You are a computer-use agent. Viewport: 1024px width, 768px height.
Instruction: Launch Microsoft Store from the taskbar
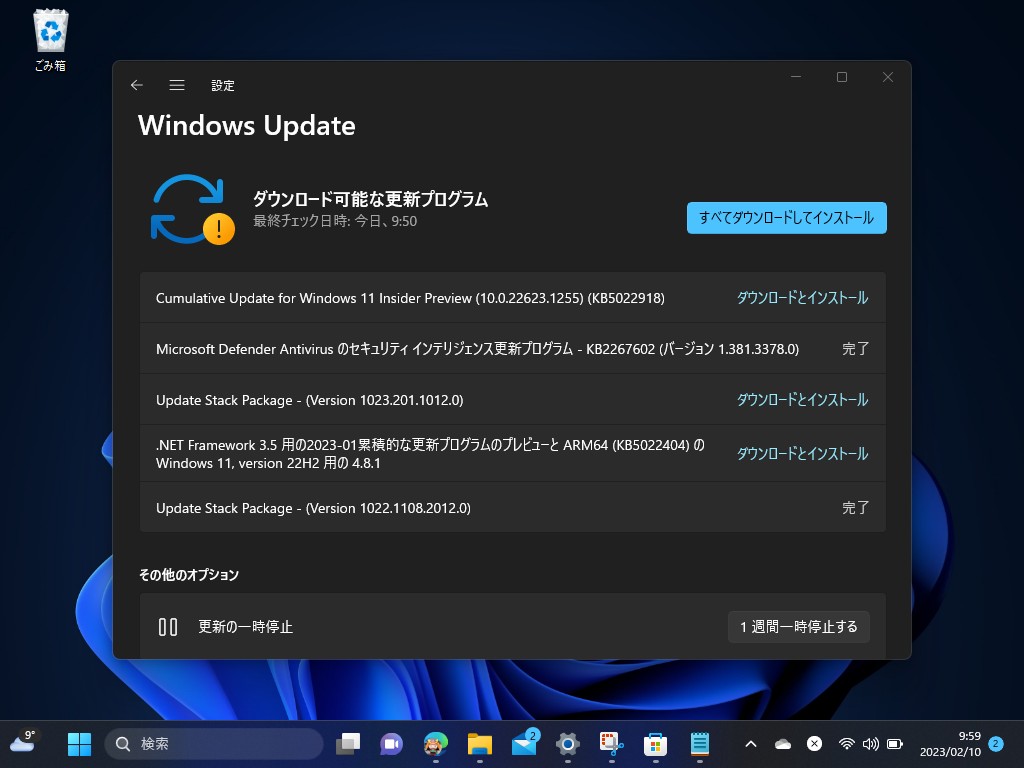656,744
